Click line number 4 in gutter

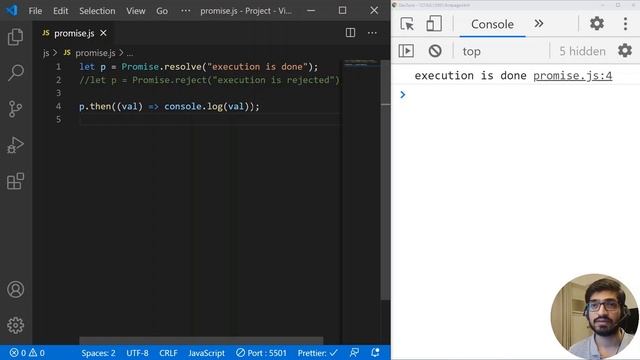coord(58,106)
